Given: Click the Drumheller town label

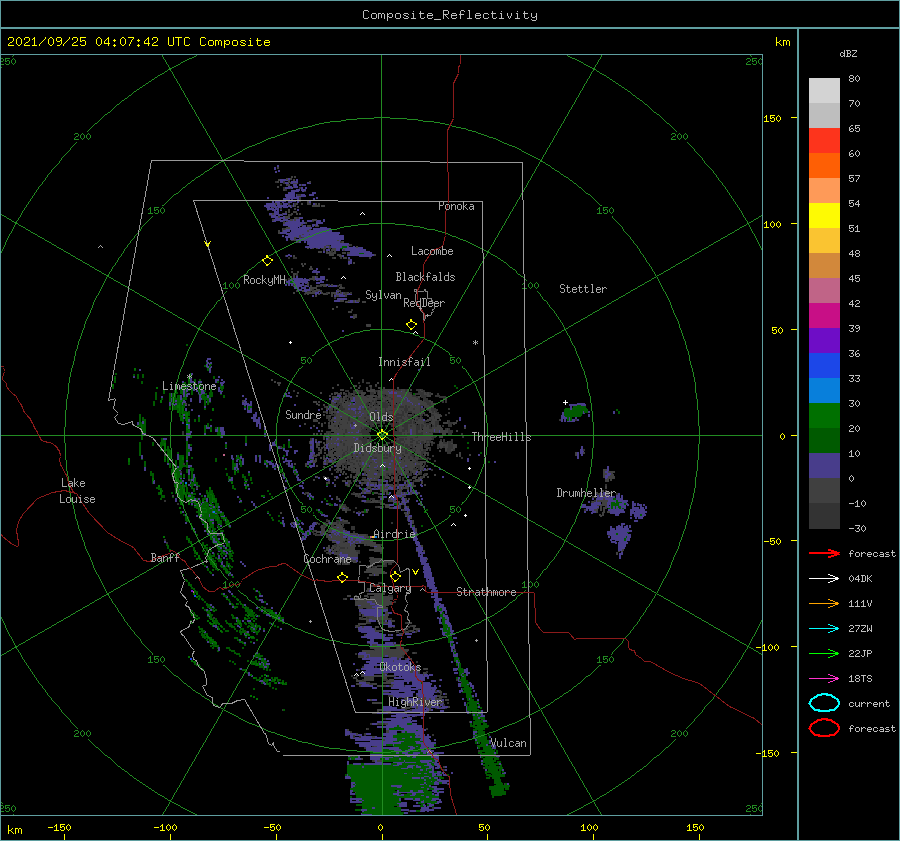Looking at the screenshot, I should tap(586, 493).
